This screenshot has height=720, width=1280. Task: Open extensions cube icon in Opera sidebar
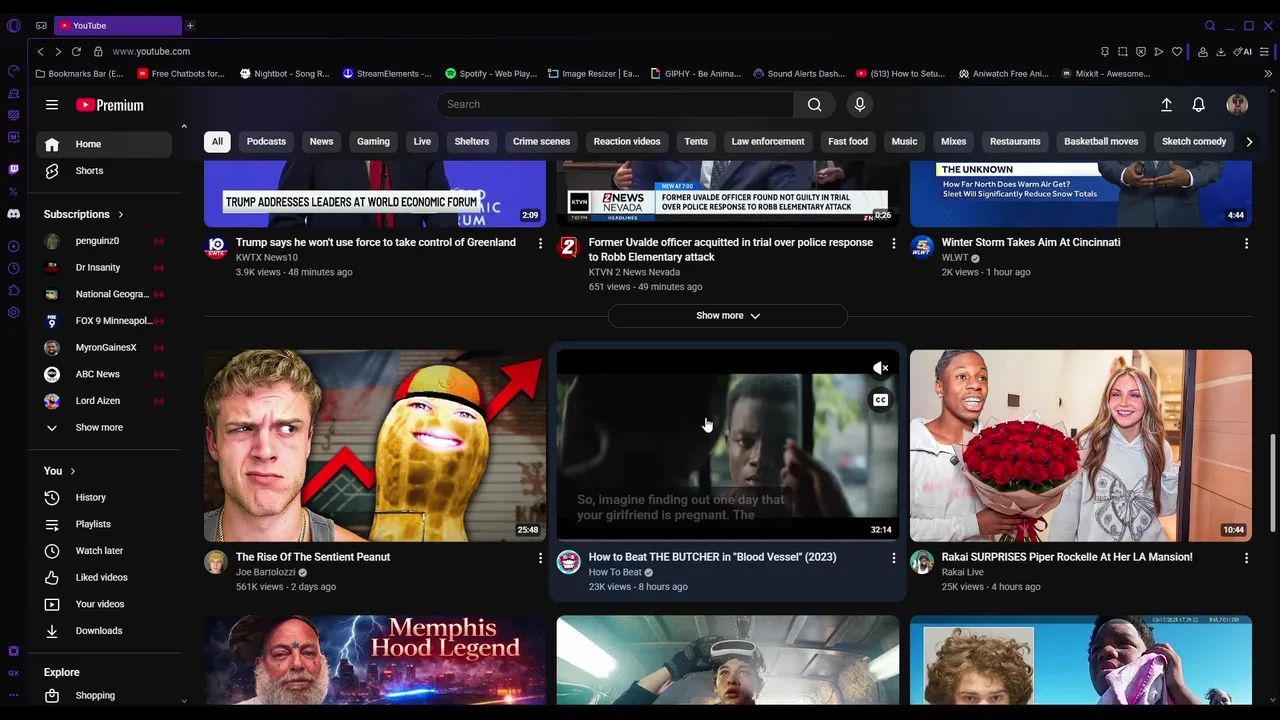click(x=13, y=290)
